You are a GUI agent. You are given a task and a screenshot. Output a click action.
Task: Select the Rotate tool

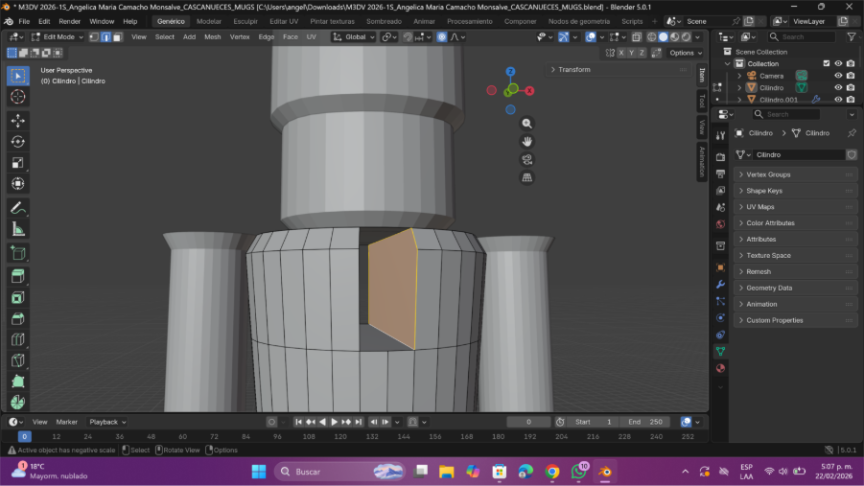tap(18, 142)
